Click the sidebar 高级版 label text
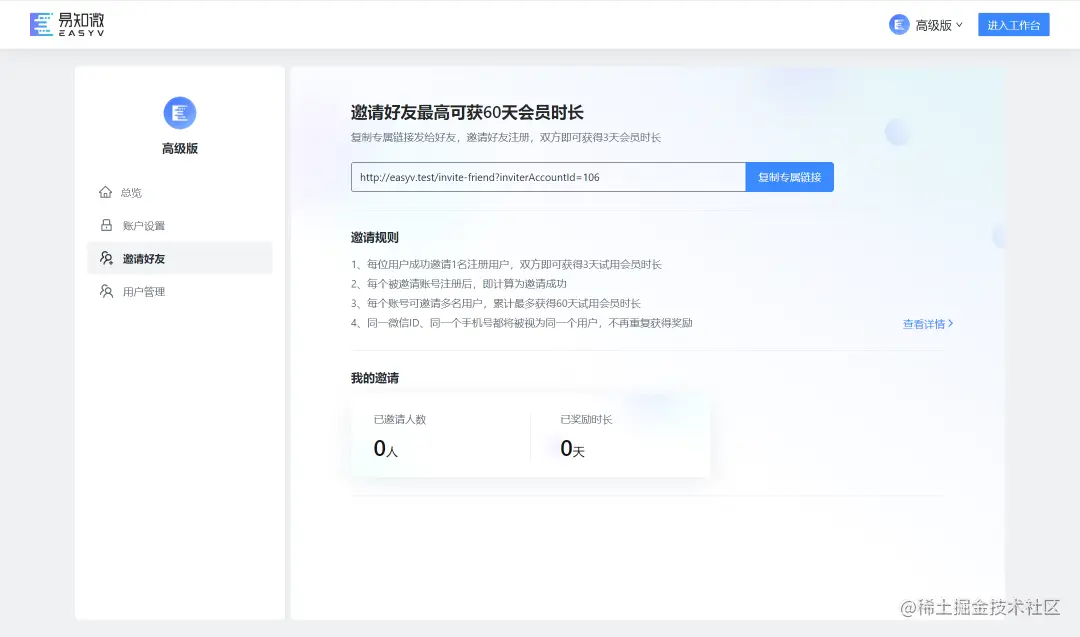The width and height of the screenshot is (1080, 637). point(180,148)
